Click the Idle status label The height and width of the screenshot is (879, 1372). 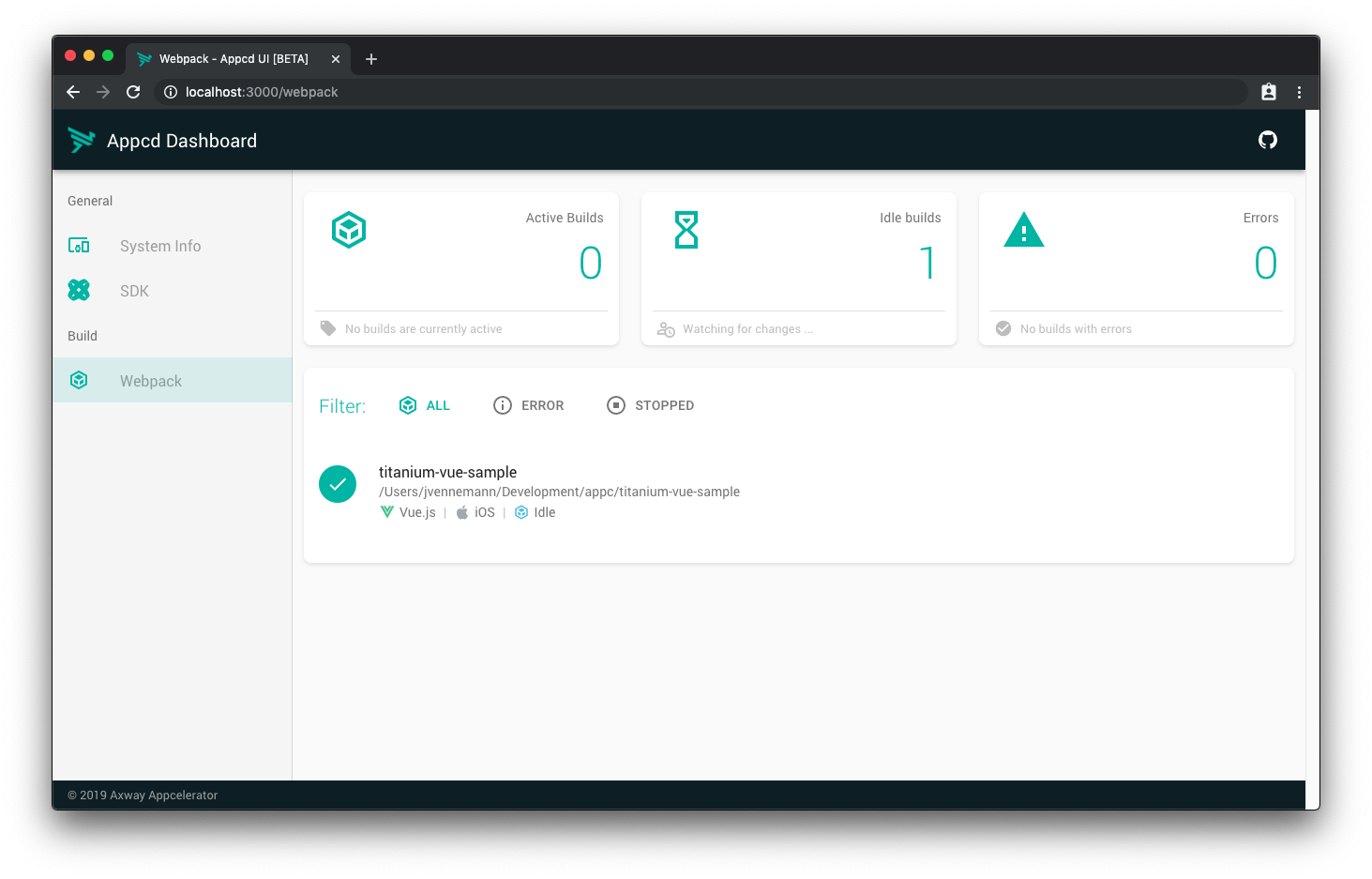(x=545, y=512)
